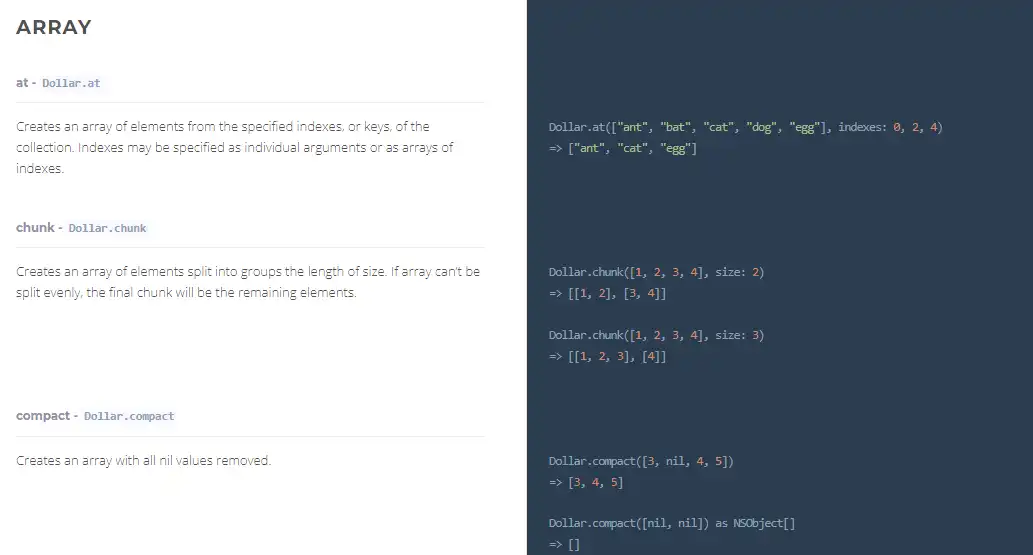Click the [[1, 2, 3], [4]] result
The width and height of the screenshot is (1033, 555).
(607, 356)
